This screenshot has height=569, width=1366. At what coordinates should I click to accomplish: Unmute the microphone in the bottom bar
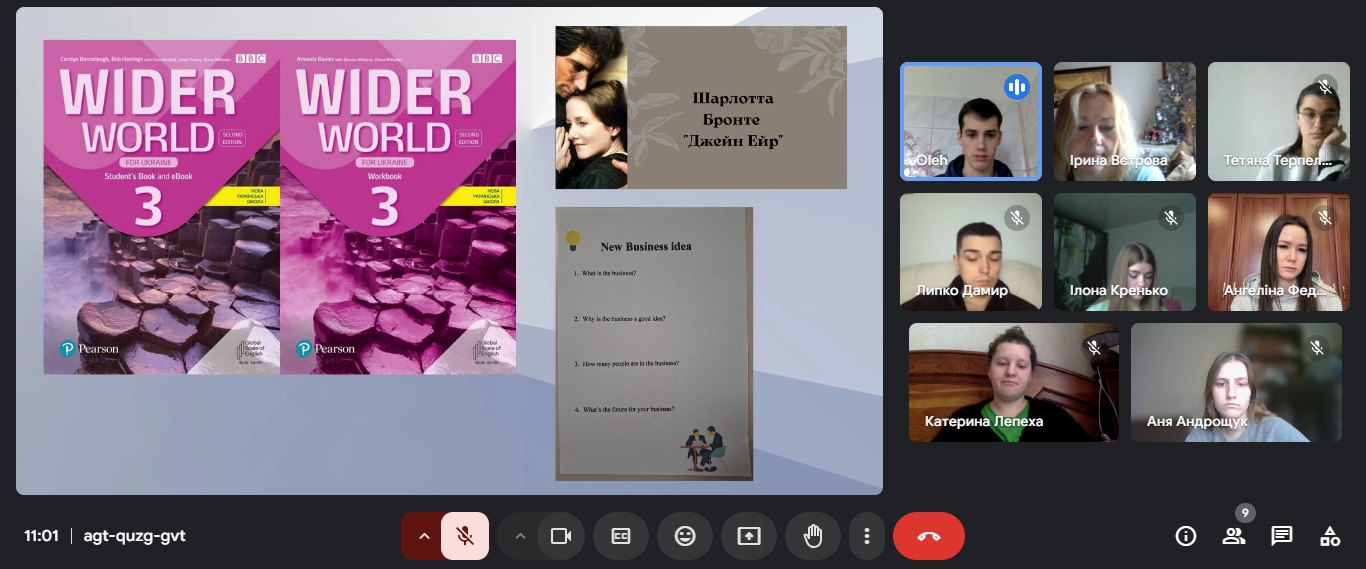(x=465, y=536)
